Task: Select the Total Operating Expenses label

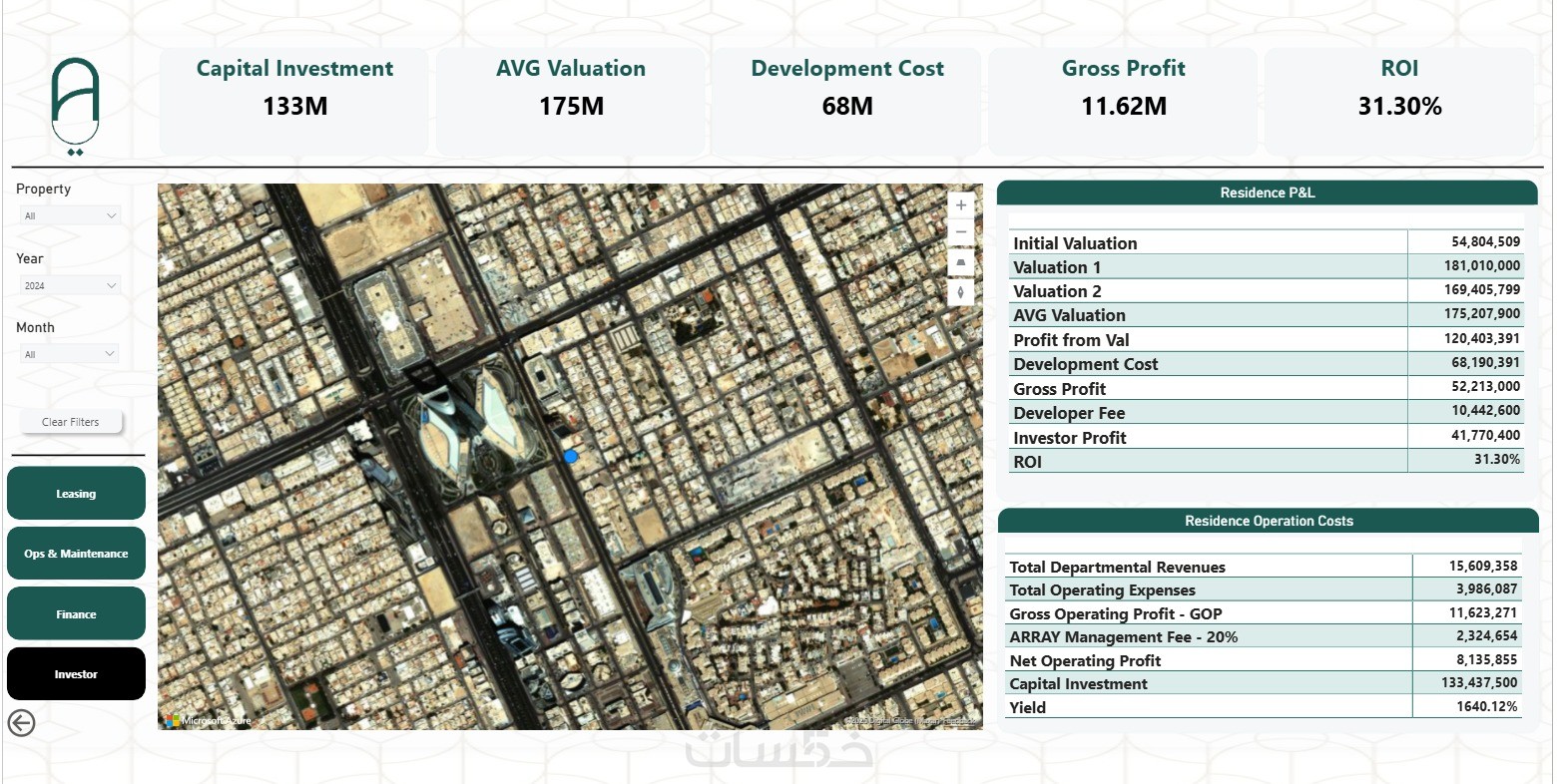Action: pos(1102,590)
